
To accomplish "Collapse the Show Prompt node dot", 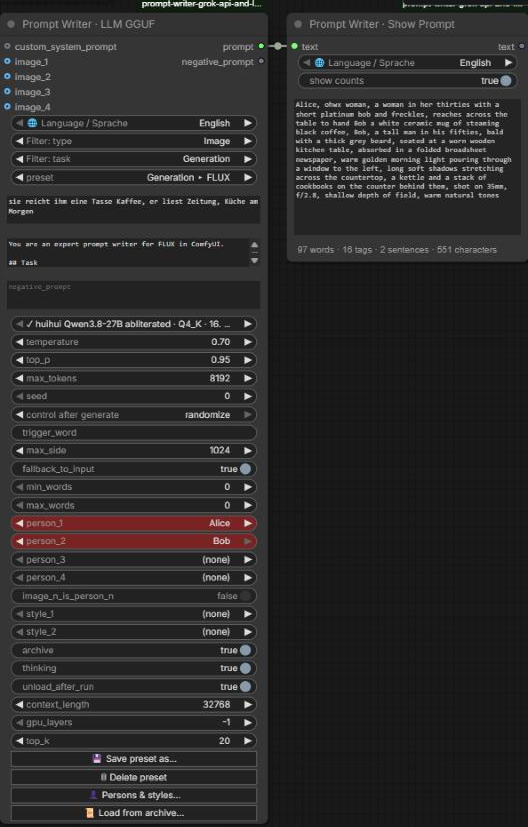I will [x=298, y=24].
